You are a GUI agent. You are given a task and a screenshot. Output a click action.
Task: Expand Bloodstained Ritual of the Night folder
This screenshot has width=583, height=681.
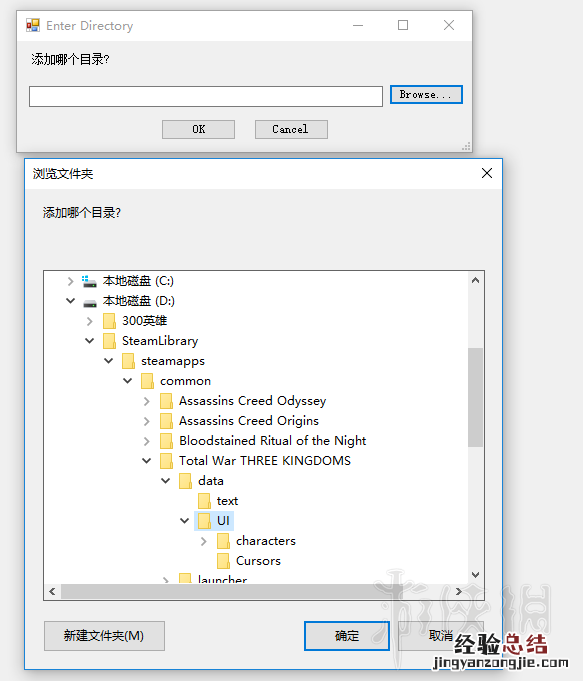[147, 441]
